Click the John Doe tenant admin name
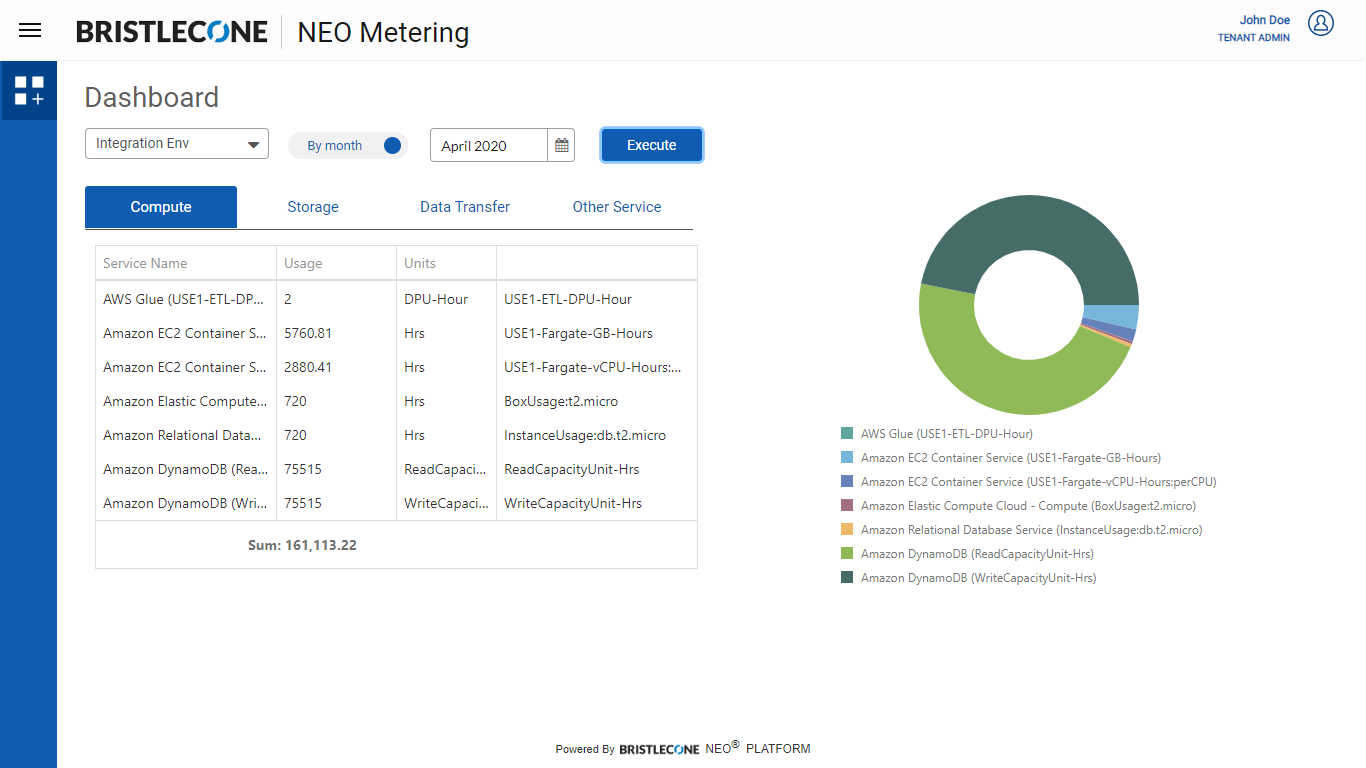This screenshot has height=768, width=1366. pos(1264,20)
